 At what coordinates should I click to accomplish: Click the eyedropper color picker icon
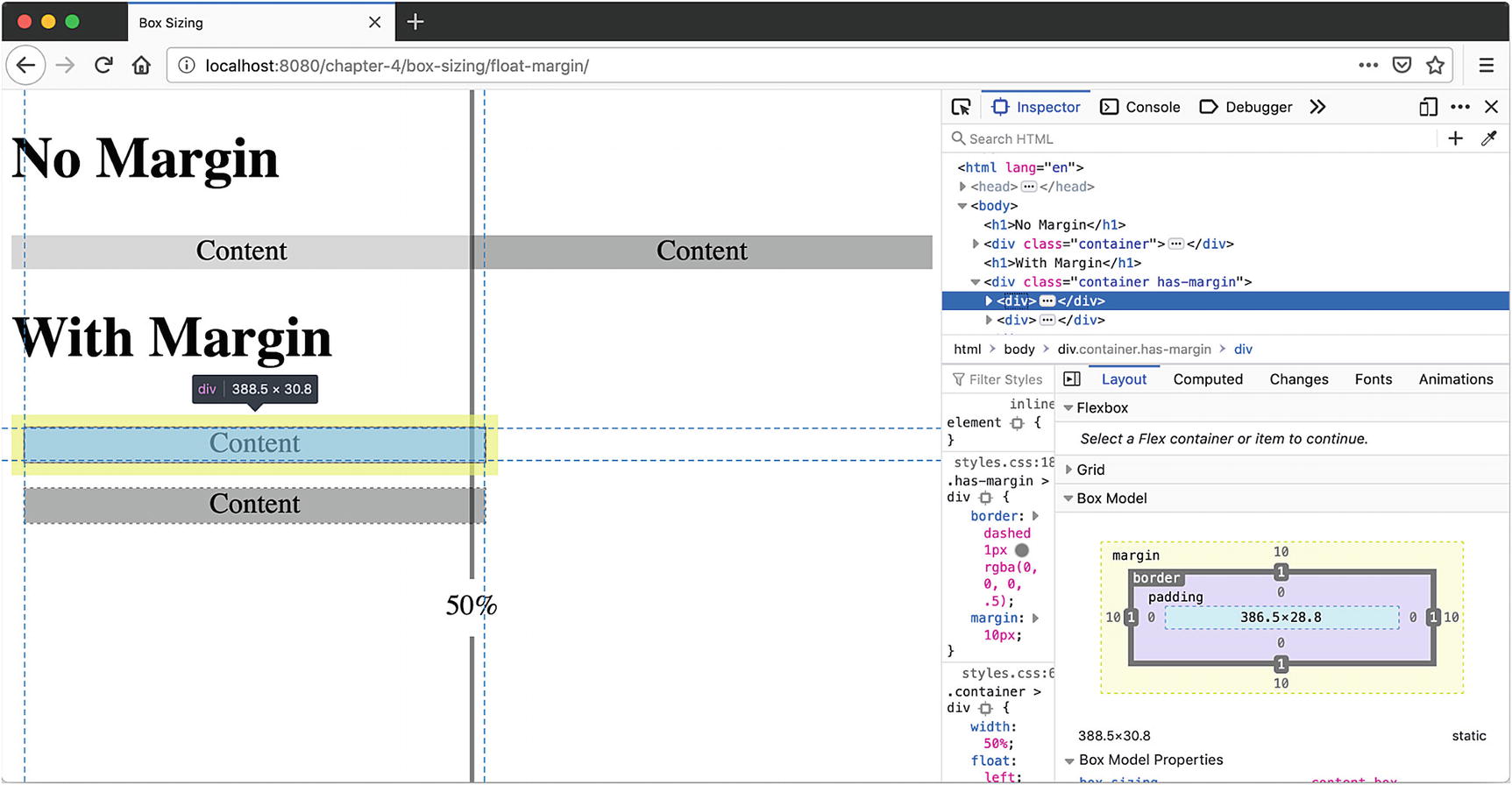(x=1488, y=138)
